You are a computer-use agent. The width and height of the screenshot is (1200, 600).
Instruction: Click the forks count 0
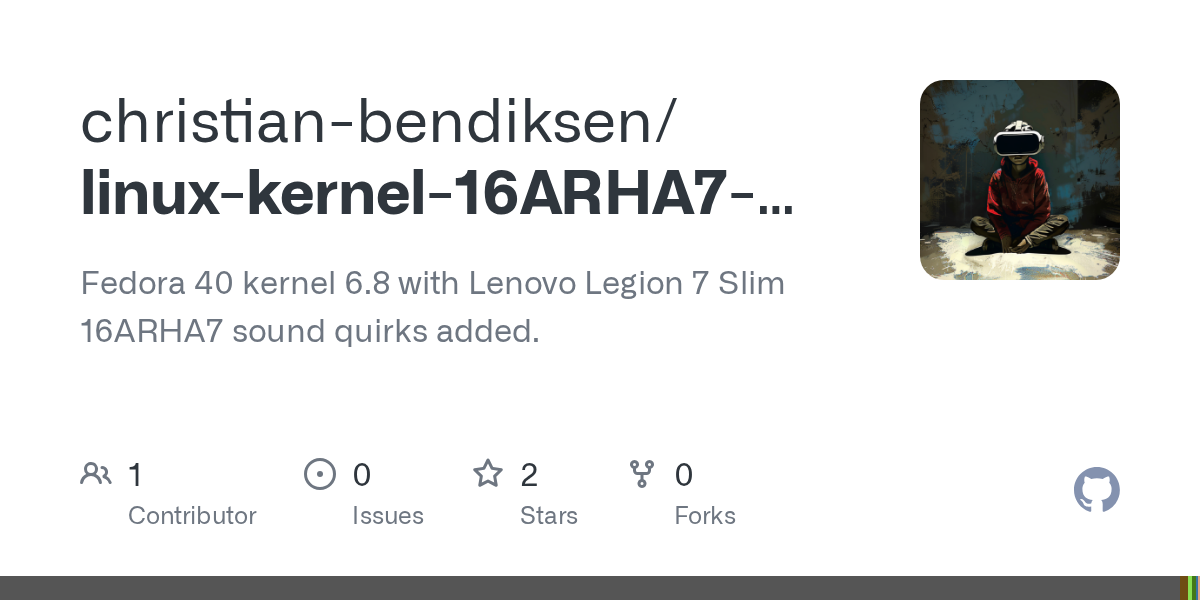pyautogui.click(x=684, y=475)
